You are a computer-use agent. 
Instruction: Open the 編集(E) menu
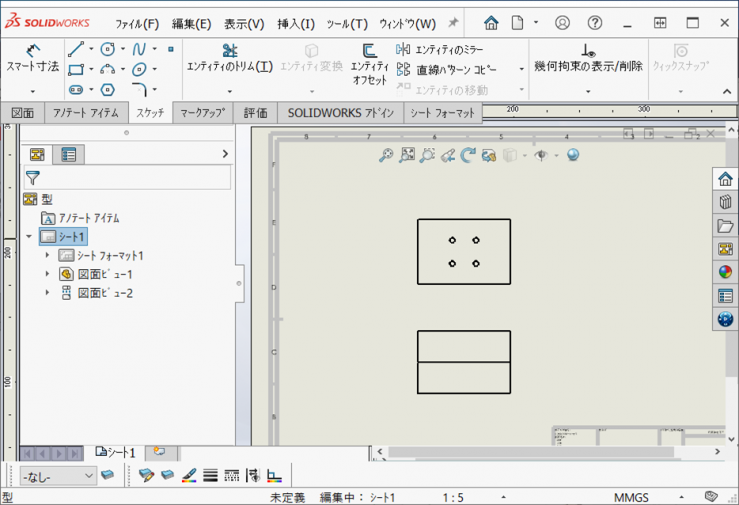coord(191,24)
